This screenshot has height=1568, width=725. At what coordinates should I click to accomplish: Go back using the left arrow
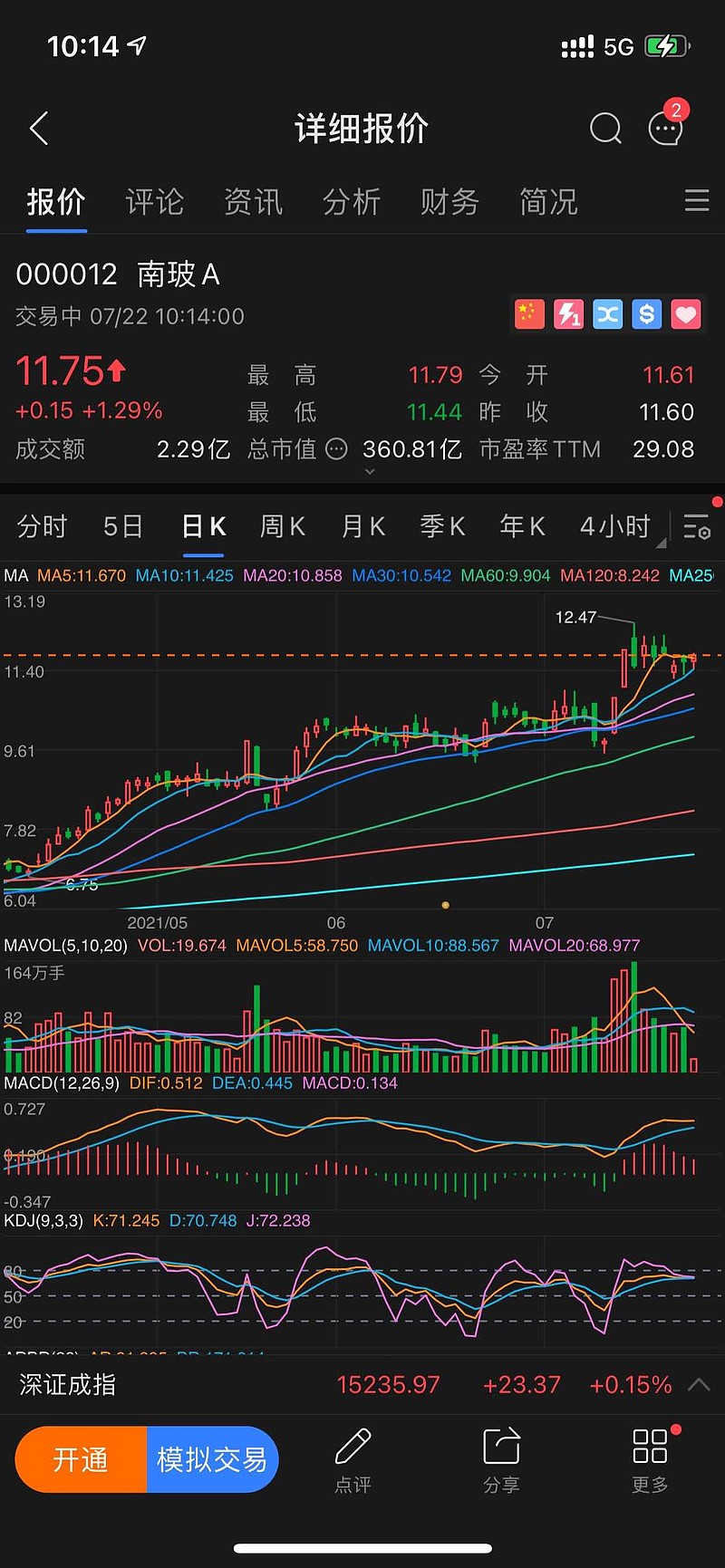coord(39,129)
